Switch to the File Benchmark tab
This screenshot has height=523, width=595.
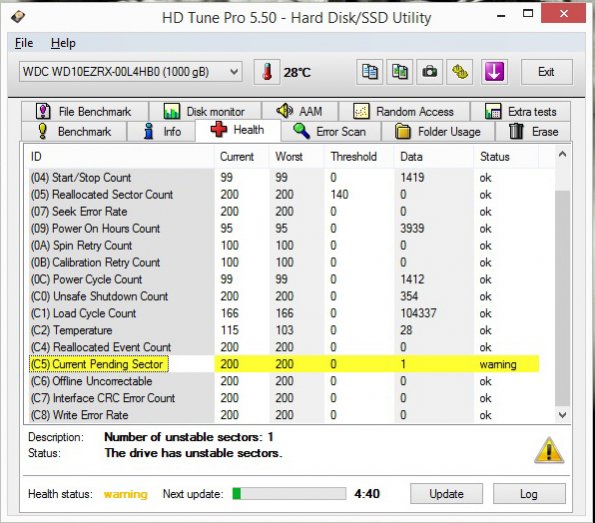pyautogui.click(x=85, y=112)
